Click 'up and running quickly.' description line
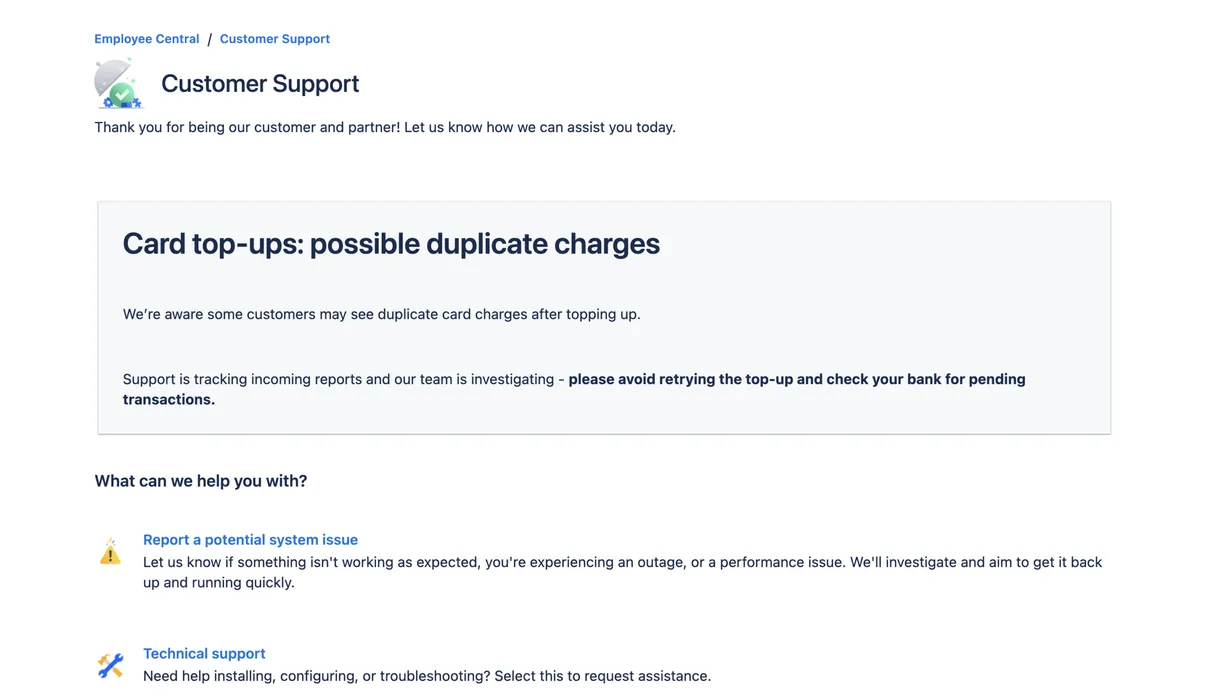 point(218,583)
